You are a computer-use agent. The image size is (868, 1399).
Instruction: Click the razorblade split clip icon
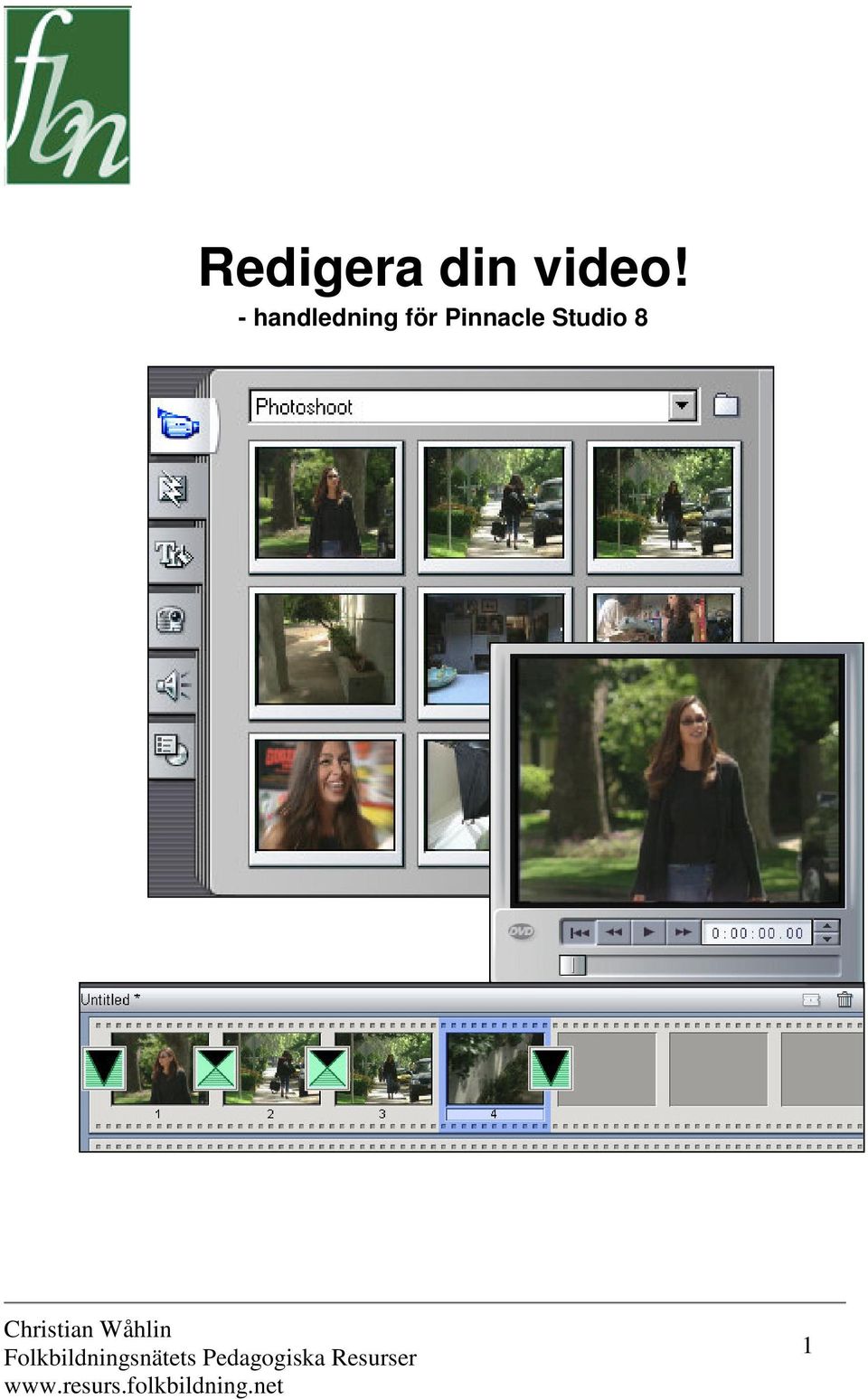pos(811,999)
